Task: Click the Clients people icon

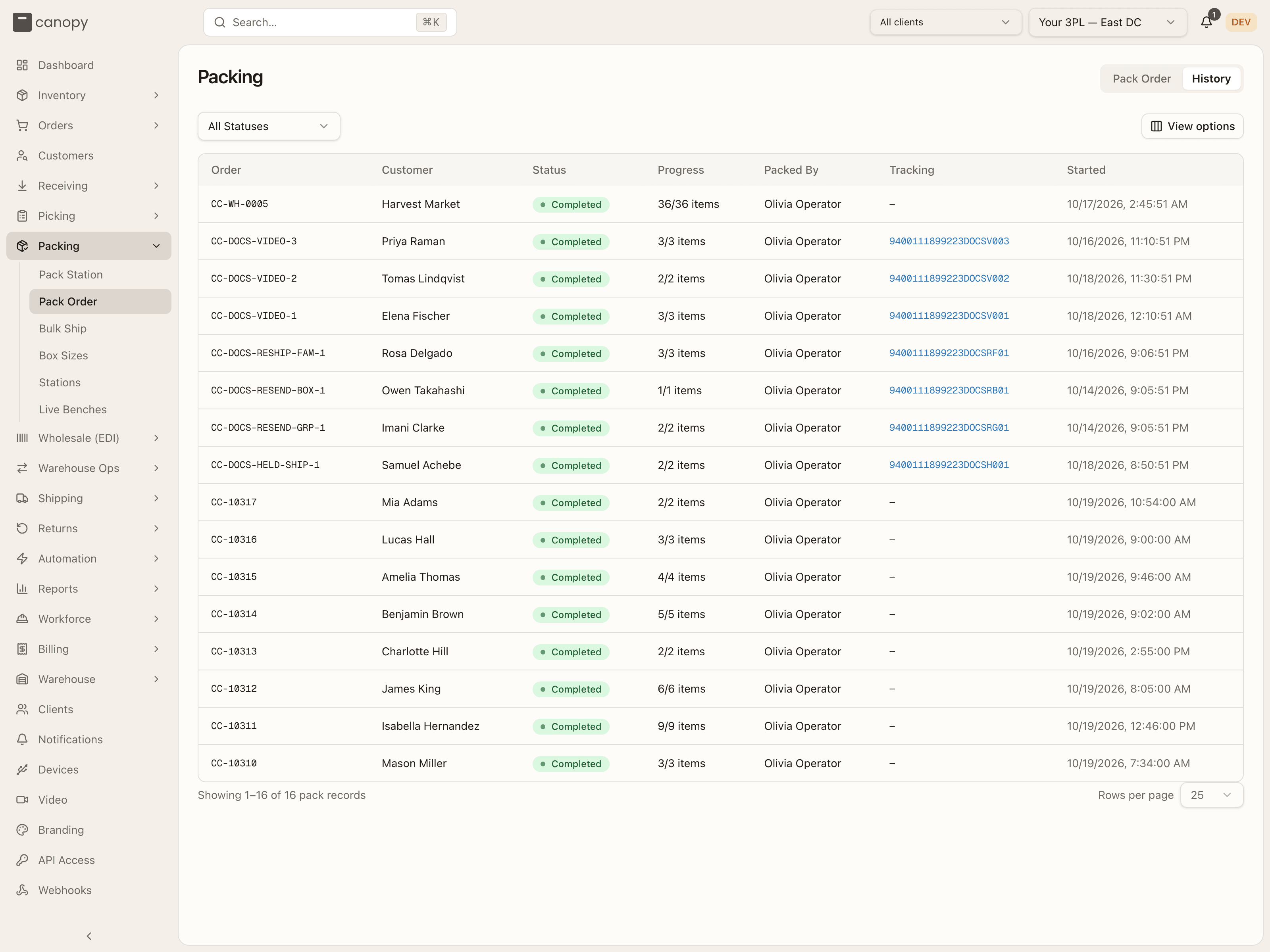Action: (22, 709)
